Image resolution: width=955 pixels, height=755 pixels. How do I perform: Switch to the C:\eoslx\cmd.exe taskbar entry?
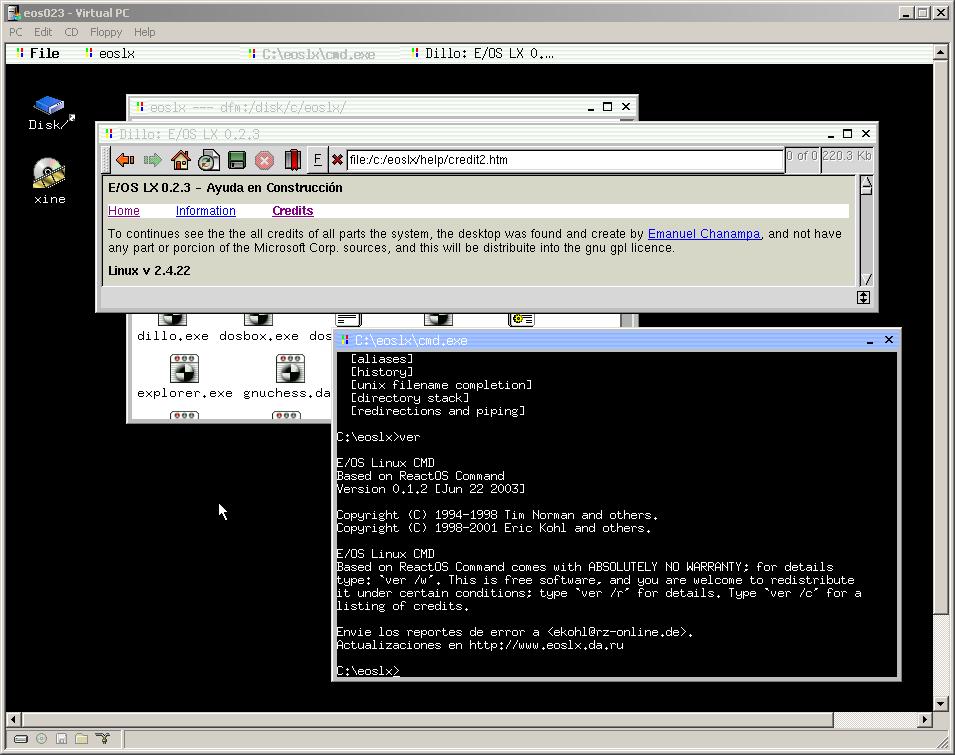[312, 54]
